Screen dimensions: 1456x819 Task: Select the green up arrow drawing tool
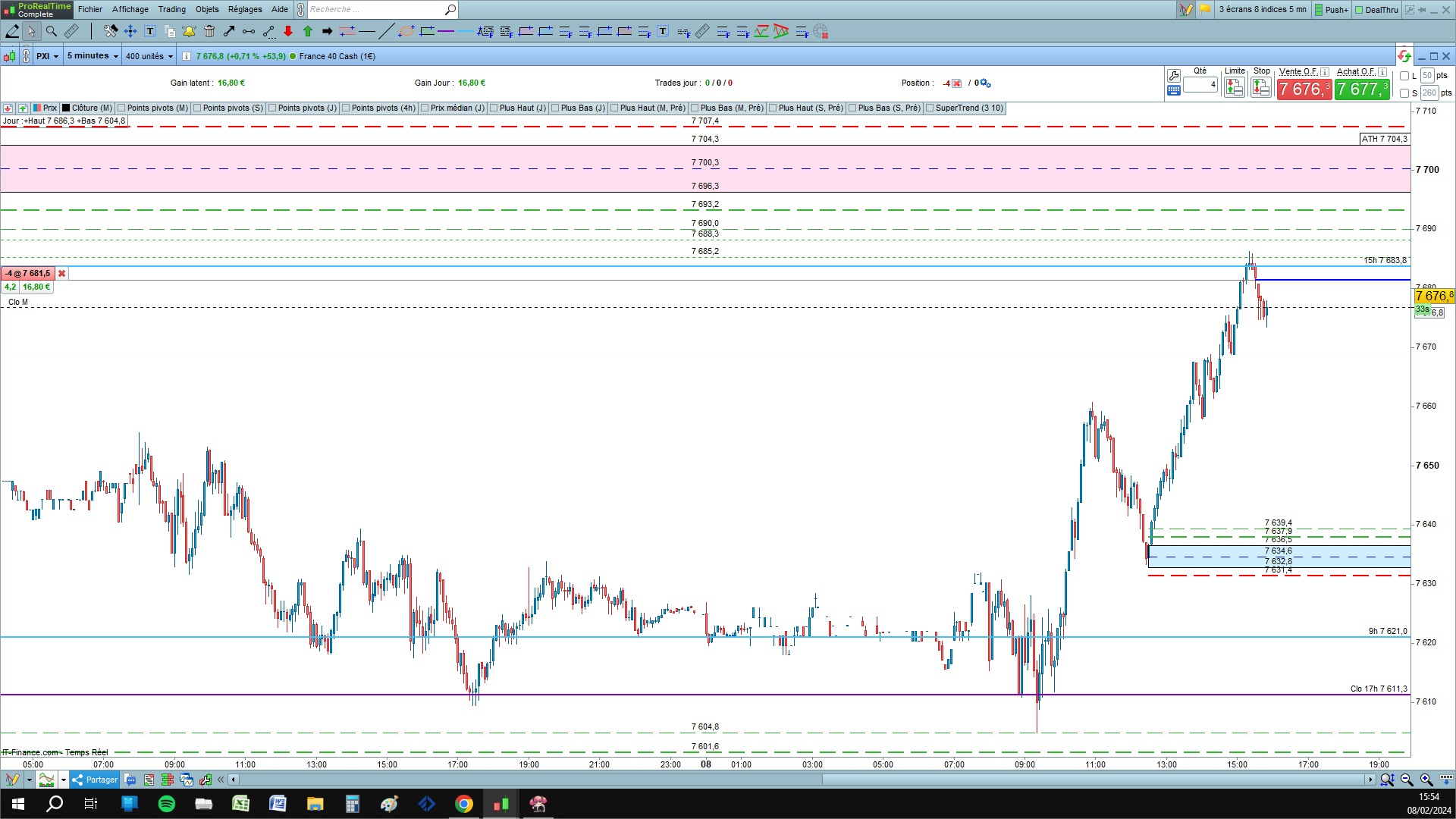click(x=308, y=31)
